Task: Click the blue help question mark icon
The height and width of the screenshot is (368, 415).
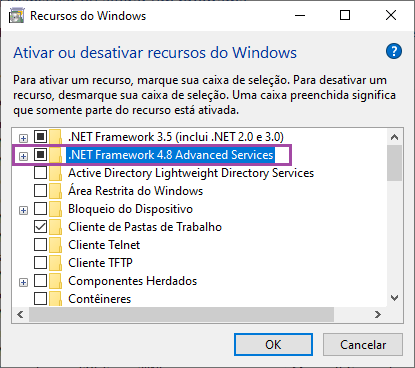Action: click(394, 51)
